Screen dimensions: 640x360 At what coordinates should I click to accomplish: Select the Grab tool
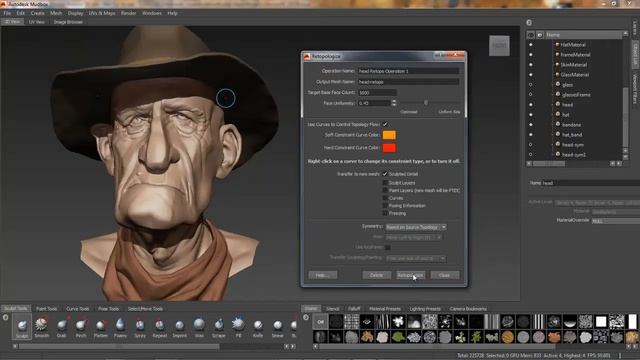62,327
